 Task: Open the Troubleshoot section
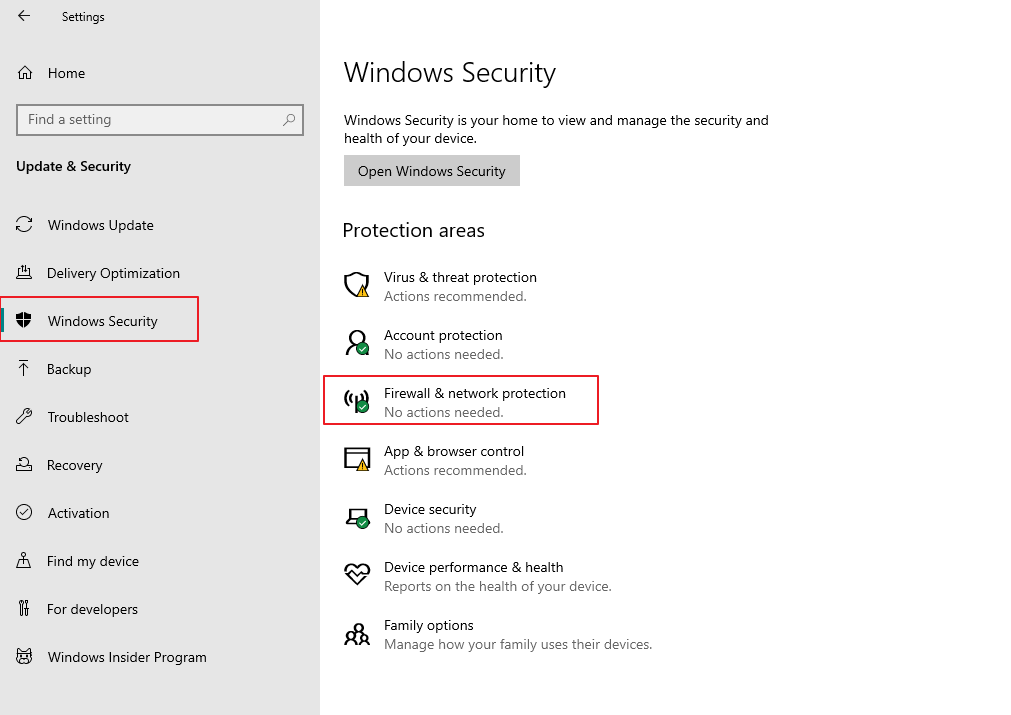[x=88, y=417]
